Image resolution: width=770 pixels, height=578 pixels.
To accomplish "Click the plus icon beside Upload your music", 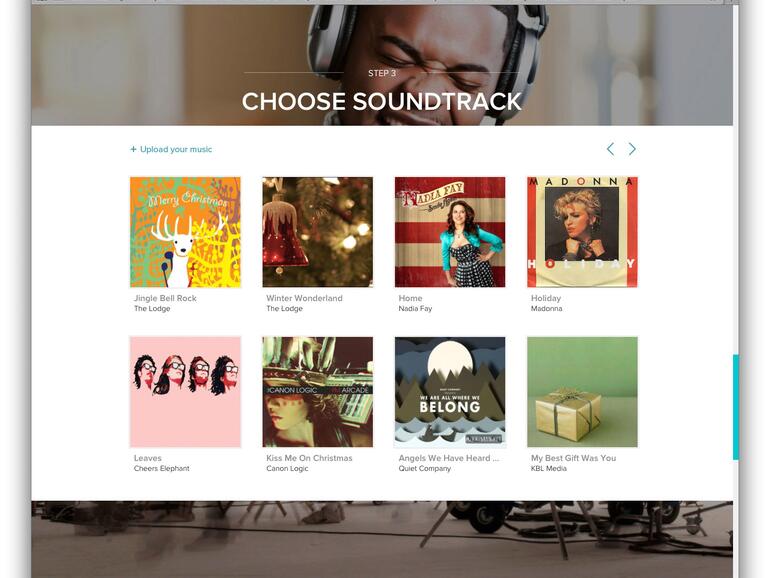I will pos(133,149).
